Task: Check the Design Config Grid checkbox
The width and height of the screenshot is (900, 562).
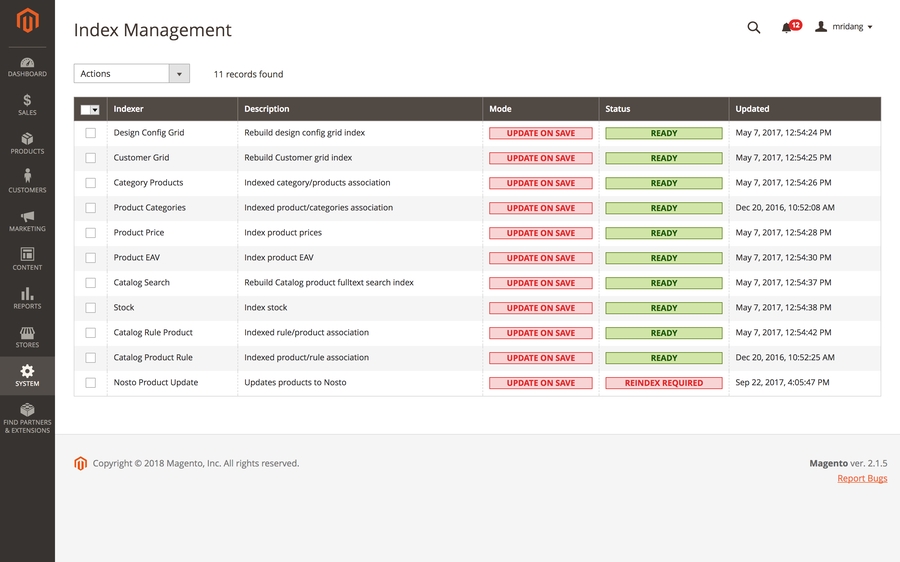Action: 91,133
